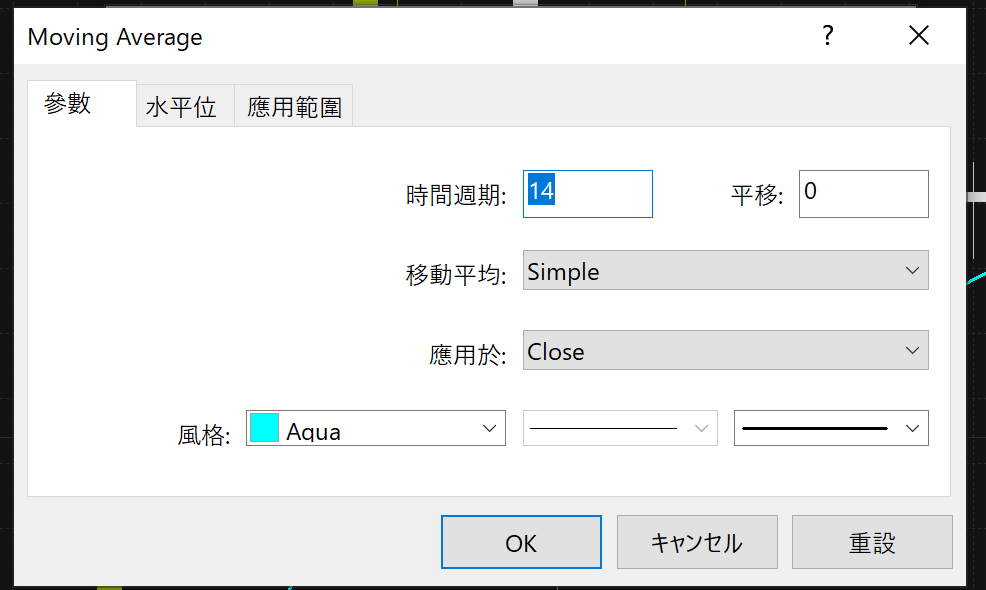Viewport: 986px width, 590px height.
Task: Focus the 平移 shift input field
Action: click(863, 194)
